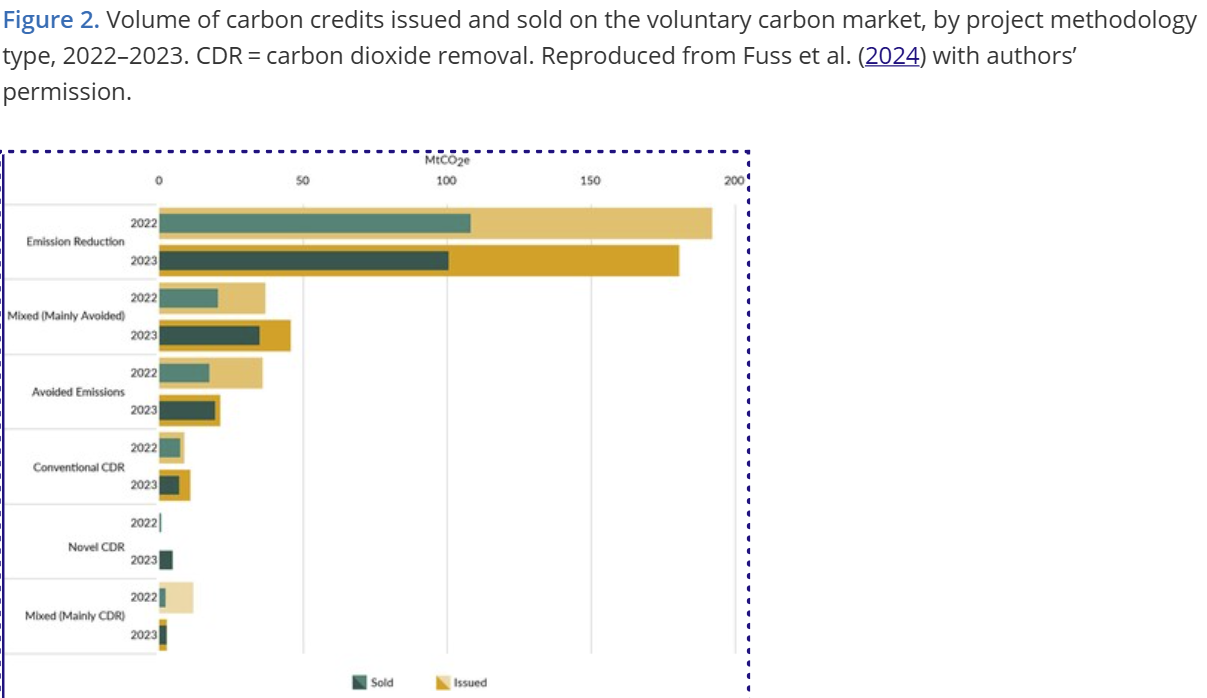Select the Mixed (Mainly Avoided) category label
The image size is (1207, 698).
(x=66, y=316)
